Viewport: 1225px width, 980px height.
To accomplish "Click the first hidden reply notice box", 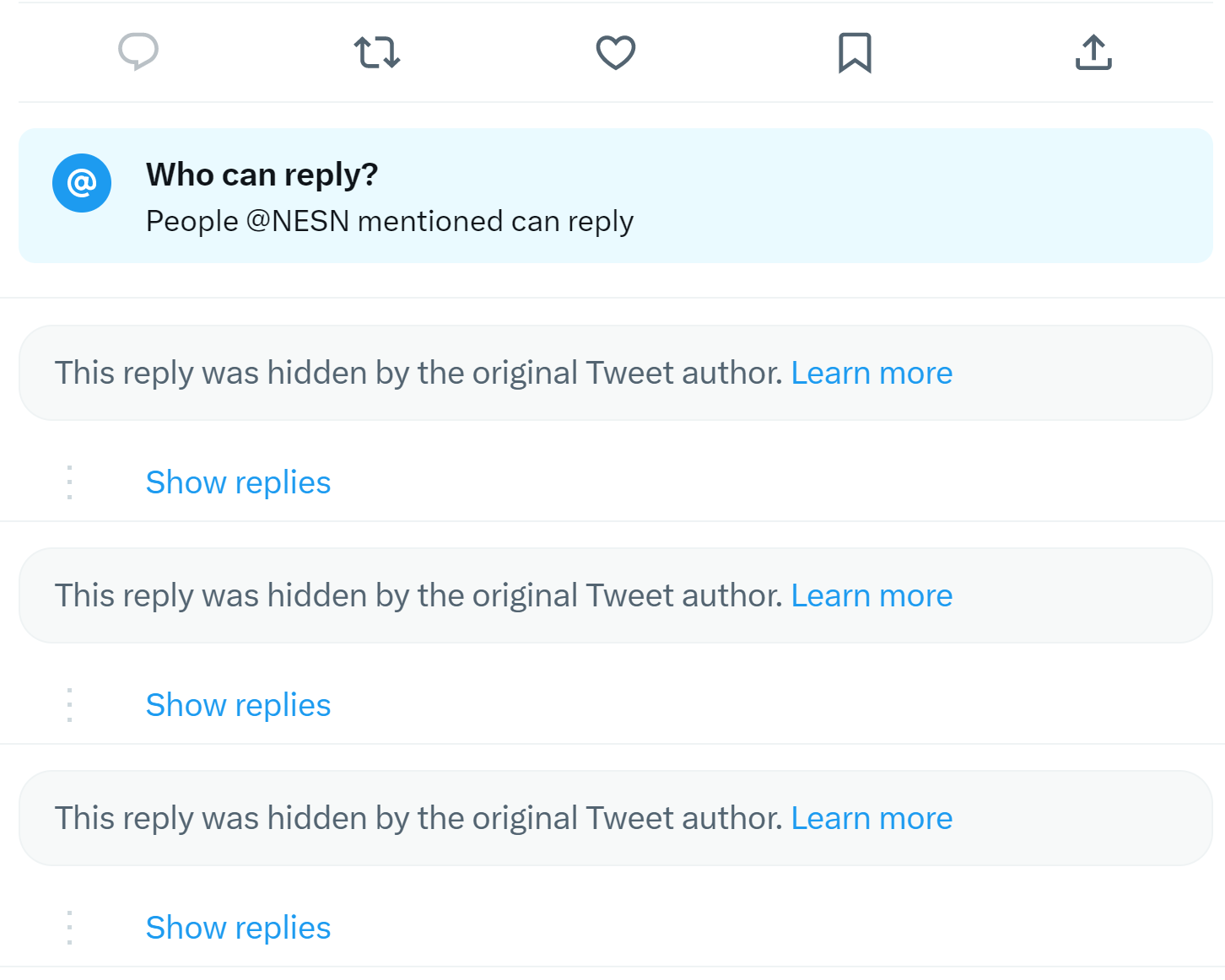I will pos(616,373).
